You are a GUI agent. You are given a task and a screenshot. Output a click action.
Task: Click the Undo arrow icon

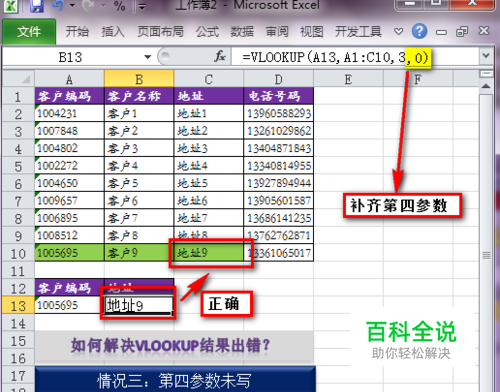pyautogui.click(x=58, y=5)
